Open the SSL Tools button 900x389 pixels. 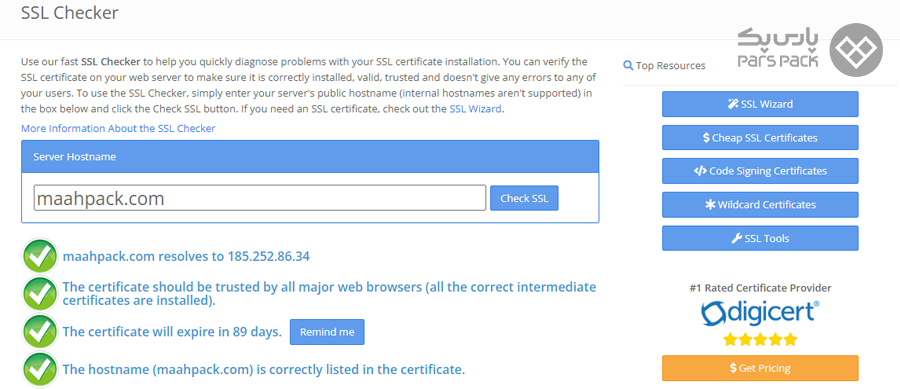pos(760,238)
